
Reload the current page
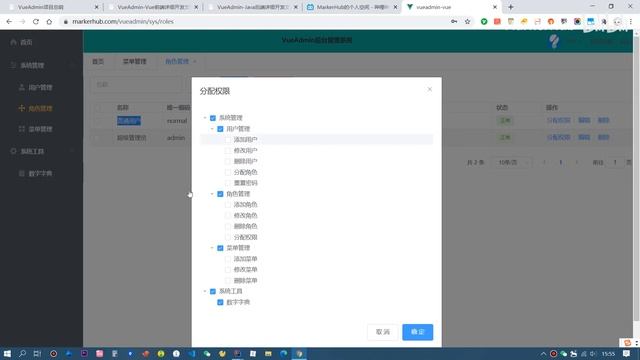pos(36,22)
